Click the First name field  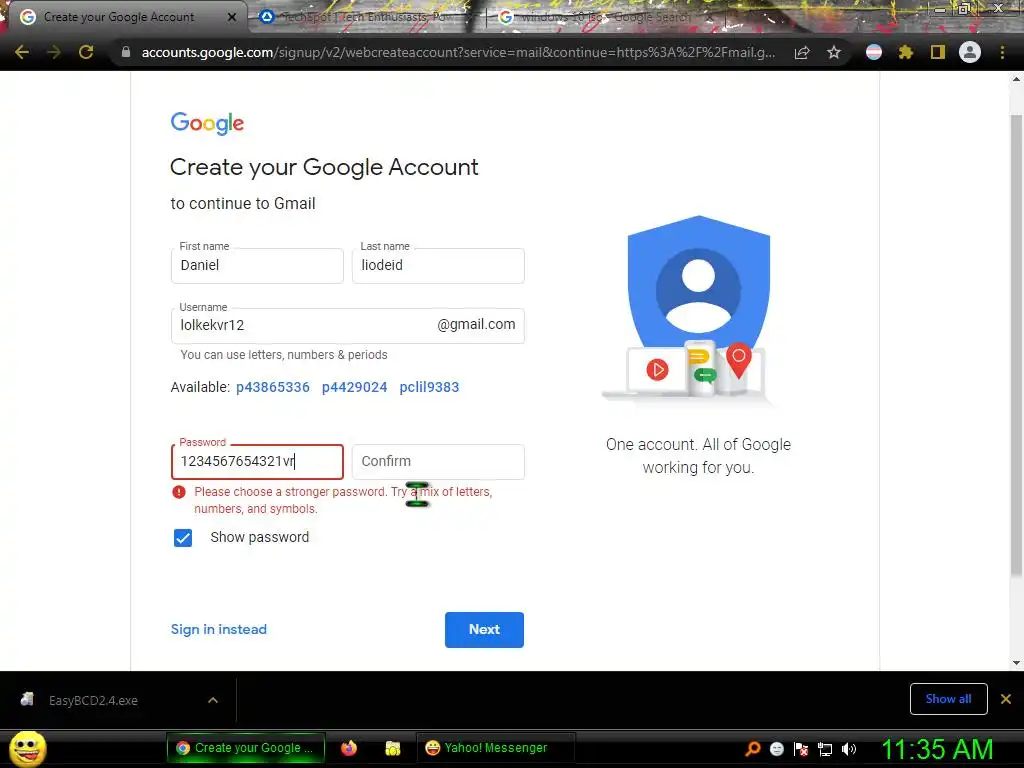[x=257, y=265]
